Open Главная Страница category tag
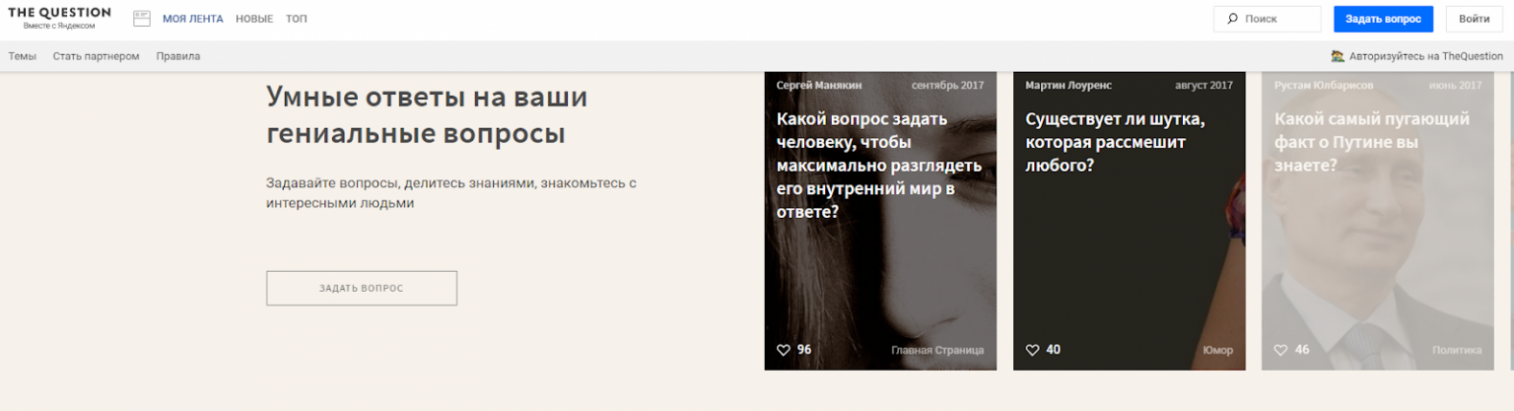The image size is (1514, 411). [x=937, y=350]
